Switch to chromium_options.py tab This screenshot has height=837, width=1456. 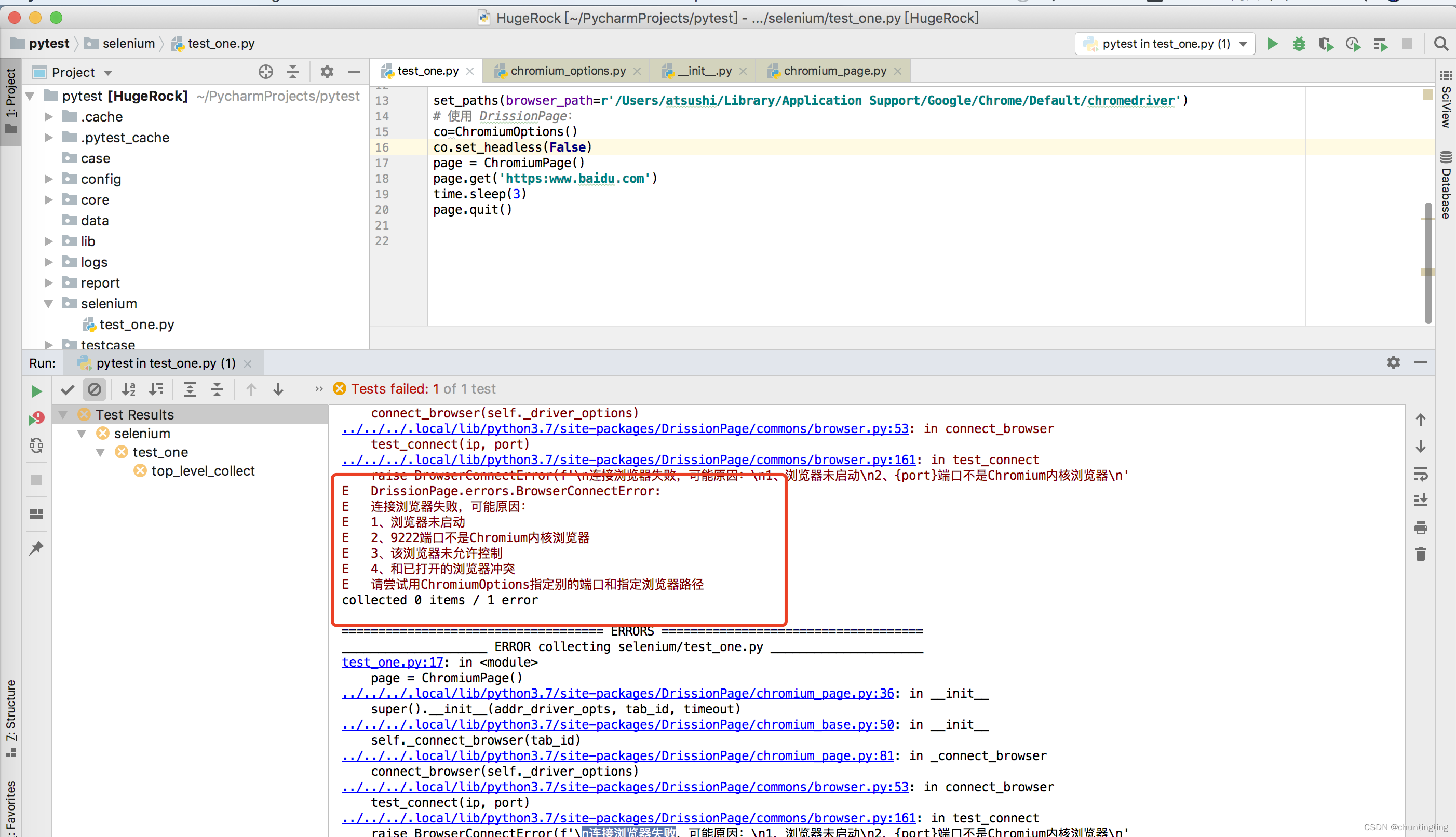[568, 71]
